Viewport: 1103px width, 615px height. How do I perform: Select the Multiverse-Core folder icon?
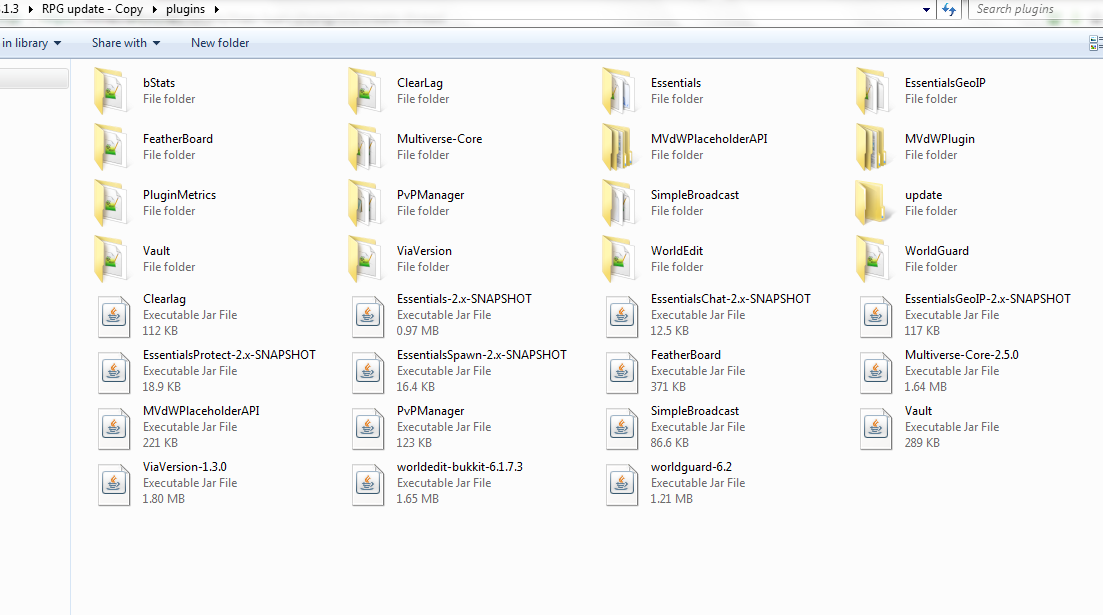(x=365, y=147)
